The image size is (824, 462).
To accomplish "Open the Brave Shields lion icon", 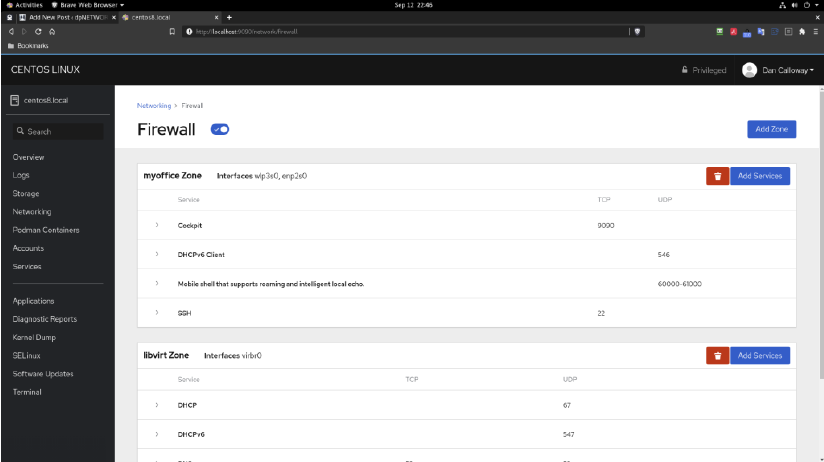I will pyautogui.click(x=637, y=32).
